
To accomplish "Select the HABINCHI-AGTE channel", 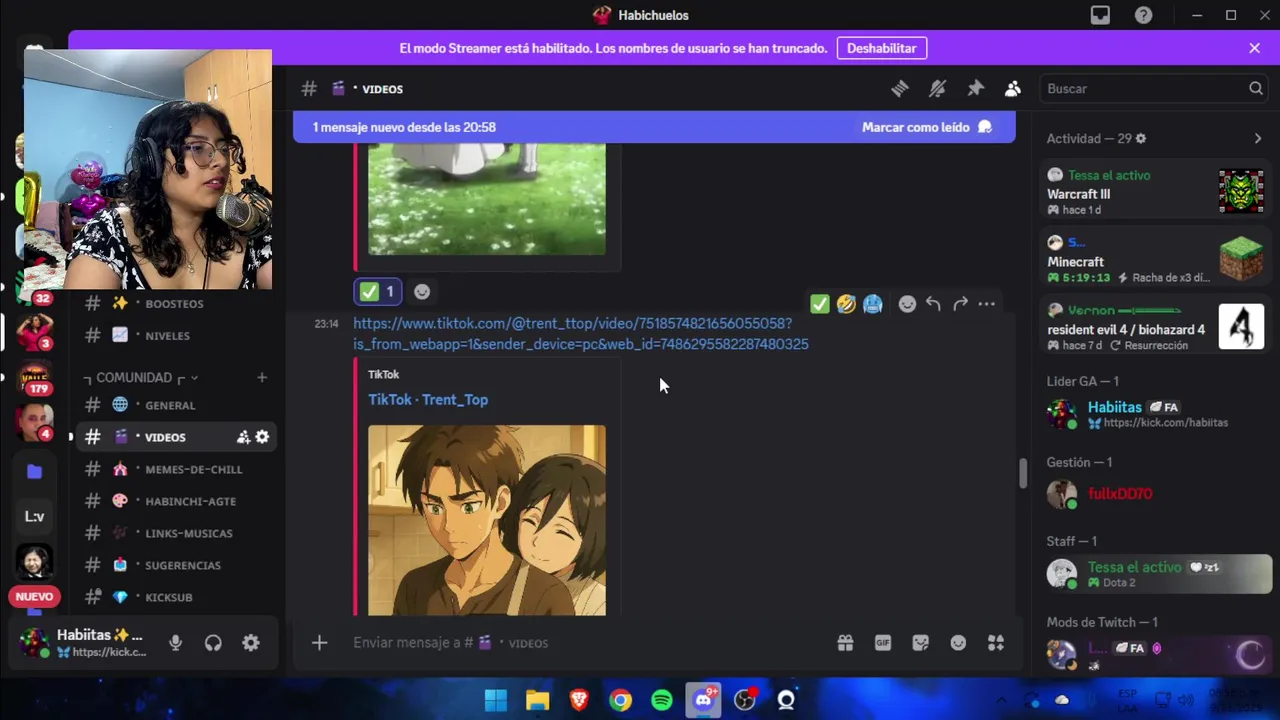I will [x=174, y=501].
